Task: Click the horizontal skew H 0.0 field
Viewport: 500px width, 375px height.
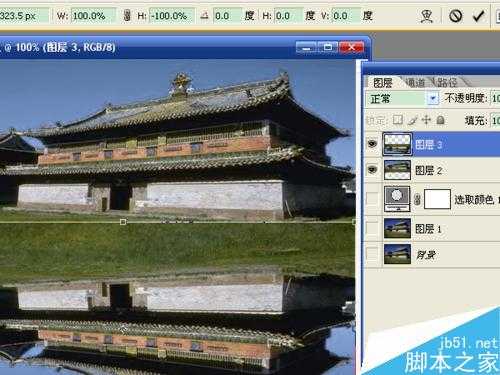Action: tap(288, 16)
